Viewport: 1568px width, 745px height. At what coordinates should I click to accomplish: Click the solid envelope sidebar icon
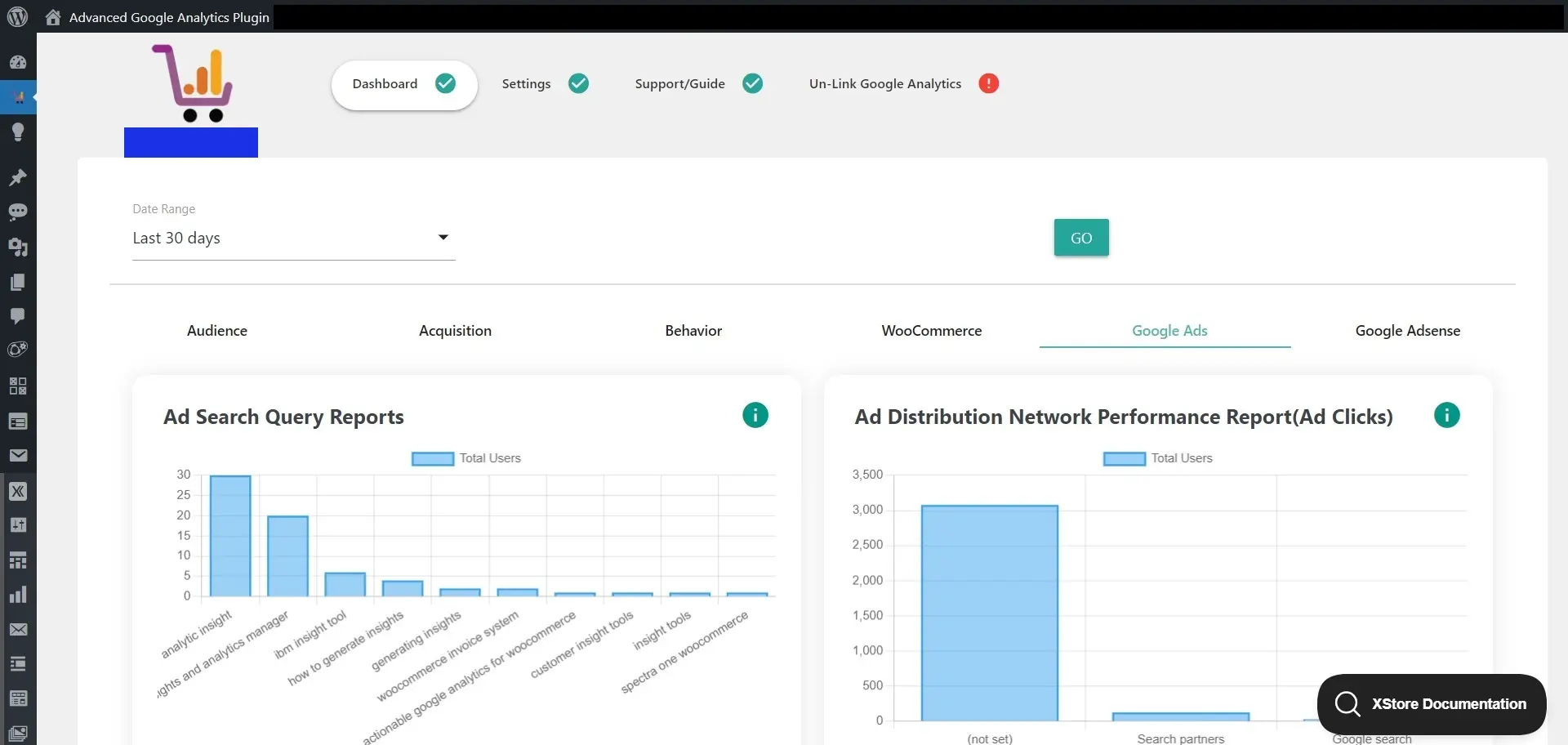click(x=18, y=456)
